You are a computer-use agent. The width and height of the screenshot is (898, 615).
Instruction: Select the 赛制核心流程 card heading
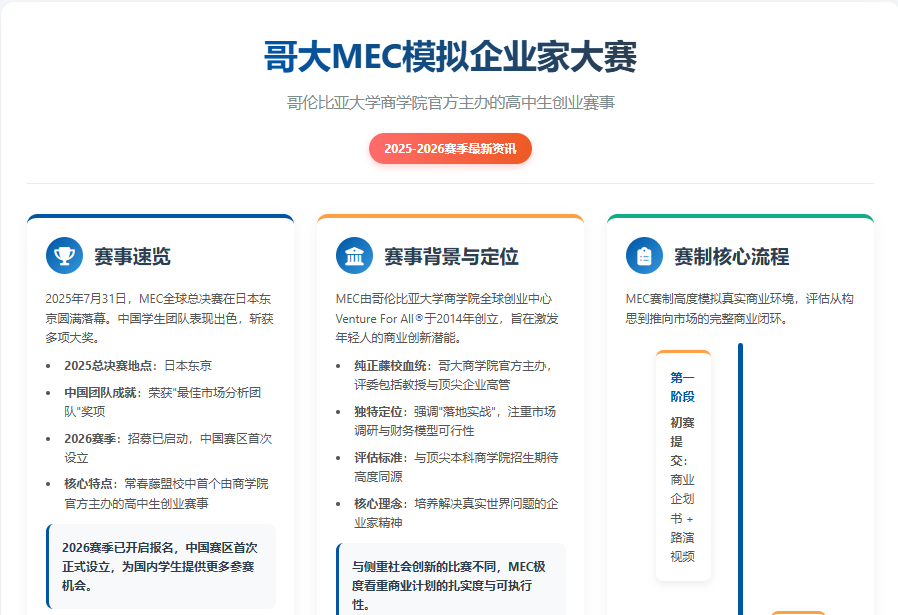pyautogui.click(x=731, y=256)
